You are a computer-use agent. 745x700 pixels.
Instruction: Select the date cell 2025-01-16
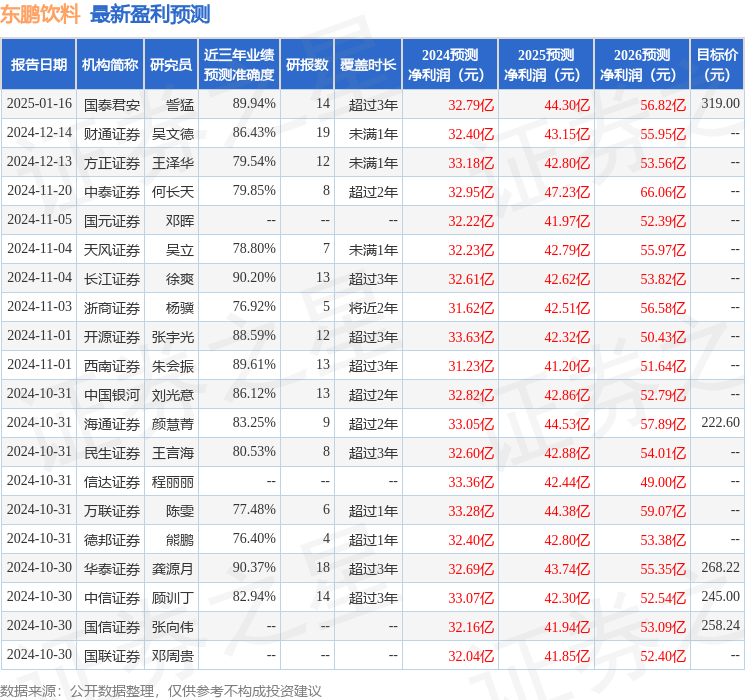(39, 104)
